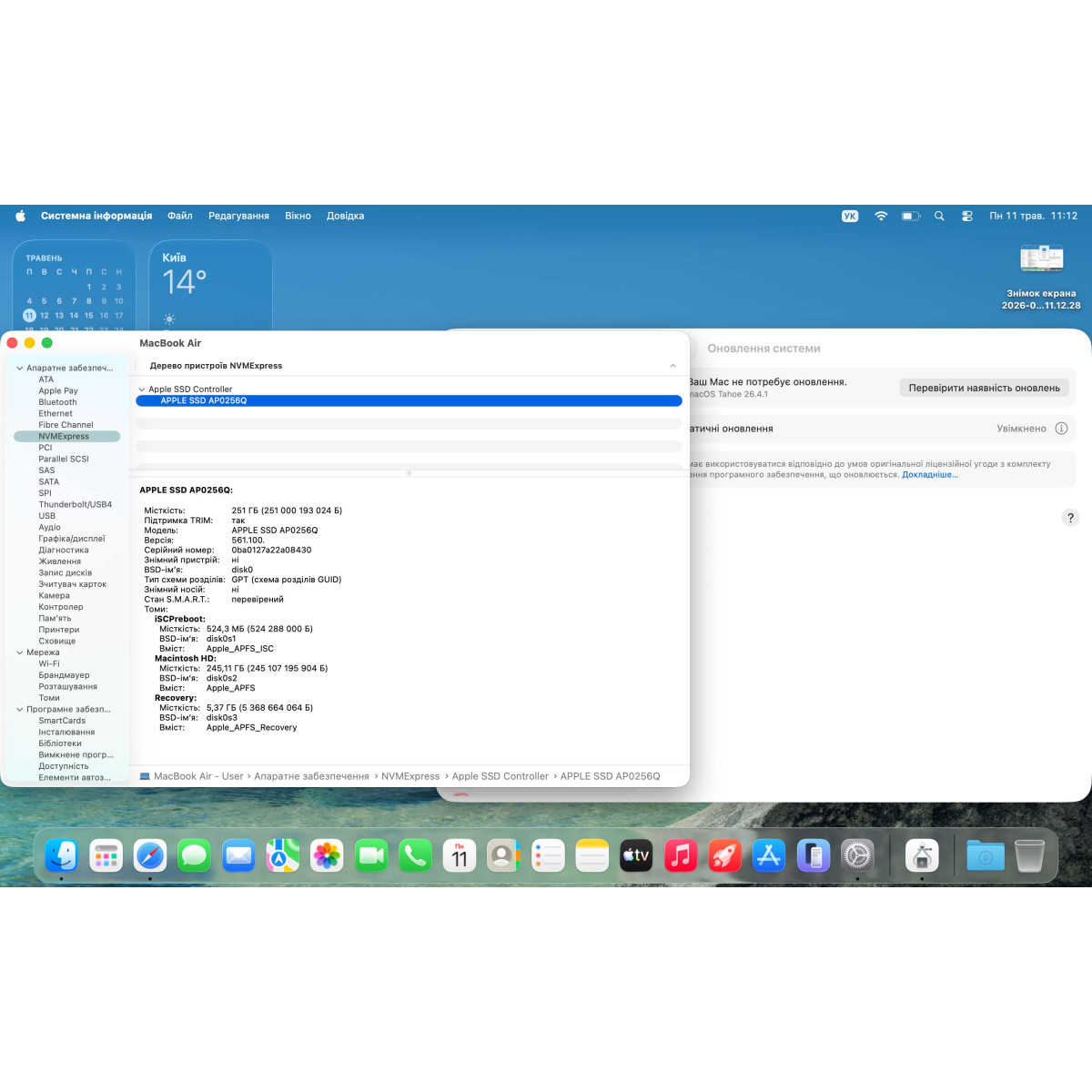The image size is (1092, 1092).
Task: Open App Store in Dock
Action: tap(769, 855)
